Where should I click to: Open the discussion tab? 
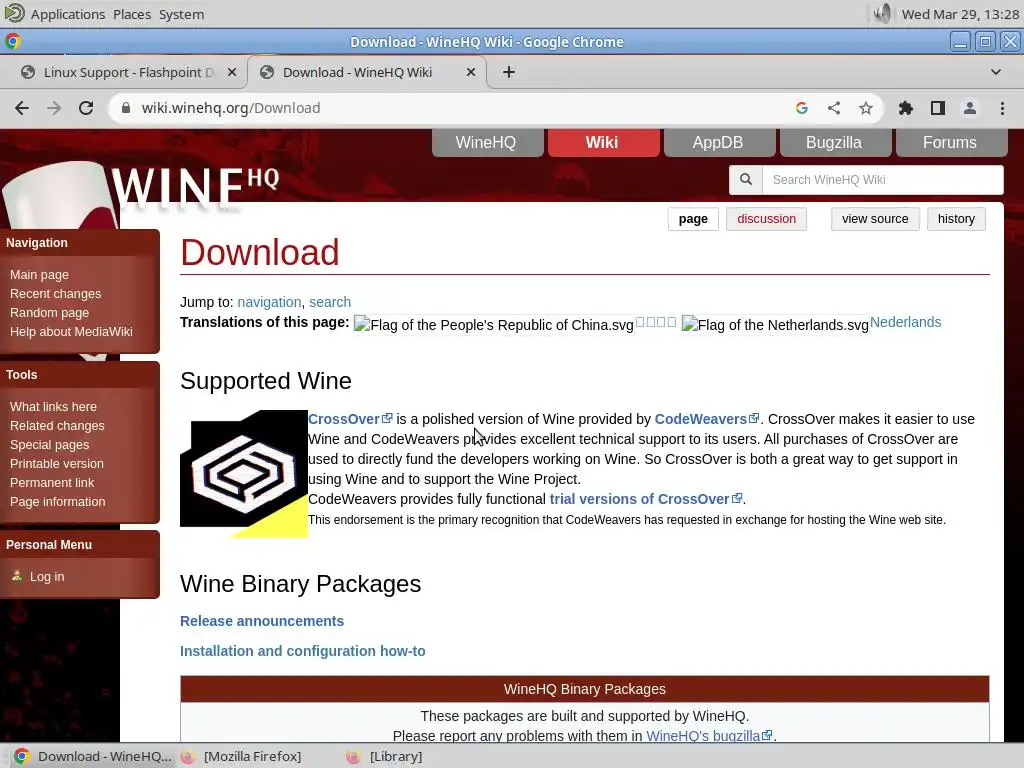(x=767, y=219)
